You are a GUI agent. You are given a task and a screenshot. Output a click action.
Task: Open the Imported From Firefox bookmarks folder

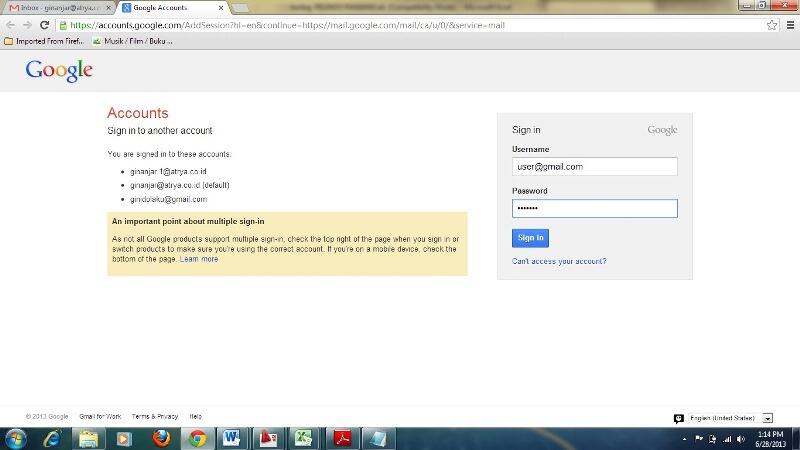click(x=44, y=41)
